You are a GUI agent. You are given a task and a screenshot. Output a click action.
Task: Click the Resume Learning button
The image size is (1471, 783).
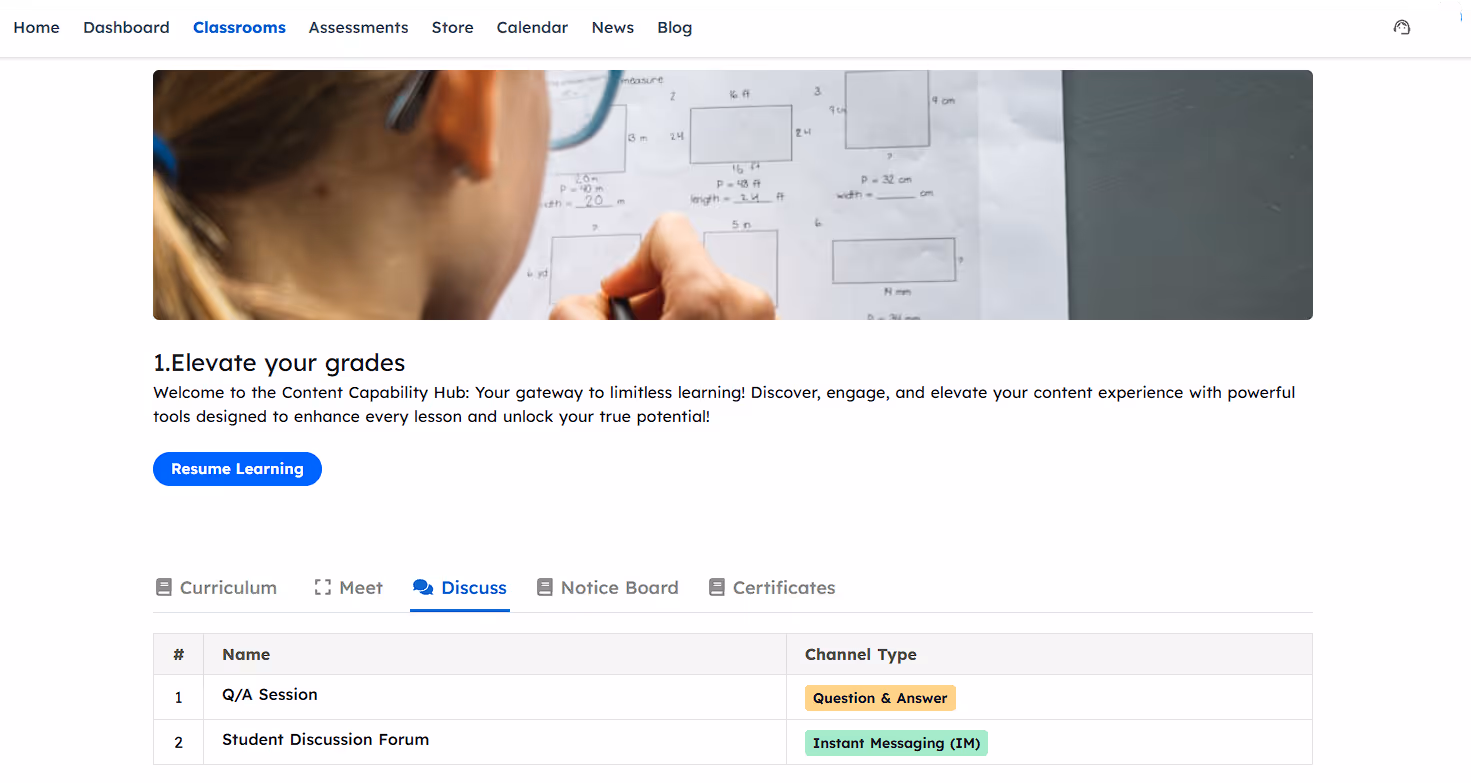(x=237, y=469)
